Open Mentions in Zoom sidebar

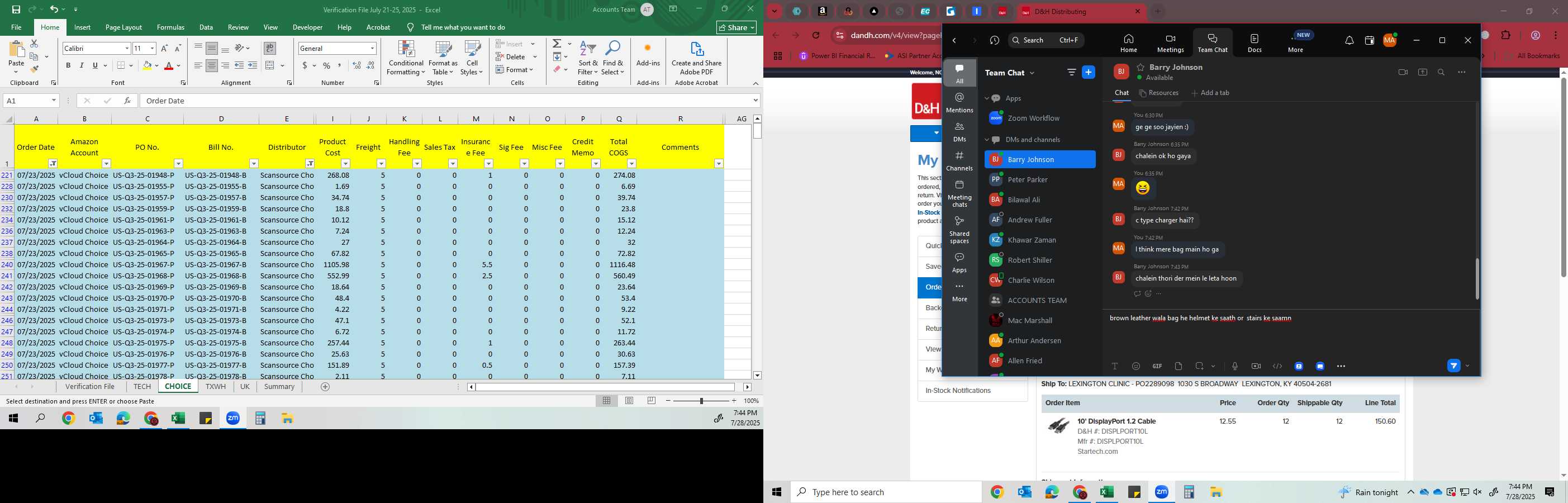960,103
